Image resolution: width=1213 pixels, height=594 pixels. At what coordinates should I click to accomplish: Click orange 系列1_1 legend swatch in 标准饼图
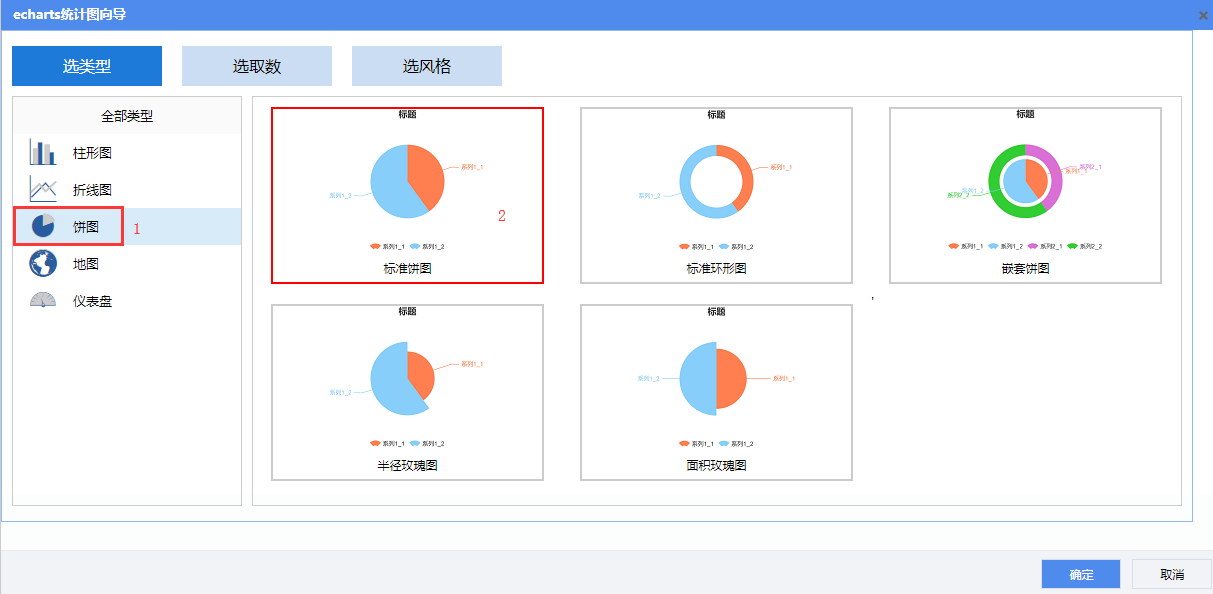click(x=376, y=246)
